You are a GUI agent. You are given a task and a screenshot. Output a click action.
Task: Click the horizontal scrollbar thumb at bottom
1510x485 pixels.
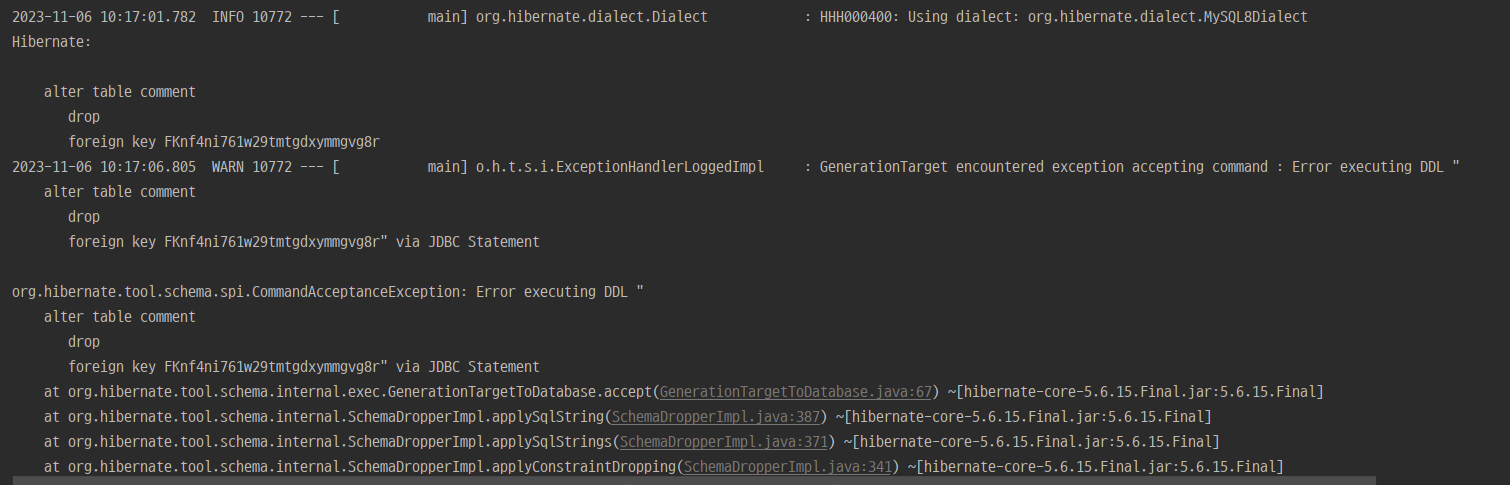(694, 480)
